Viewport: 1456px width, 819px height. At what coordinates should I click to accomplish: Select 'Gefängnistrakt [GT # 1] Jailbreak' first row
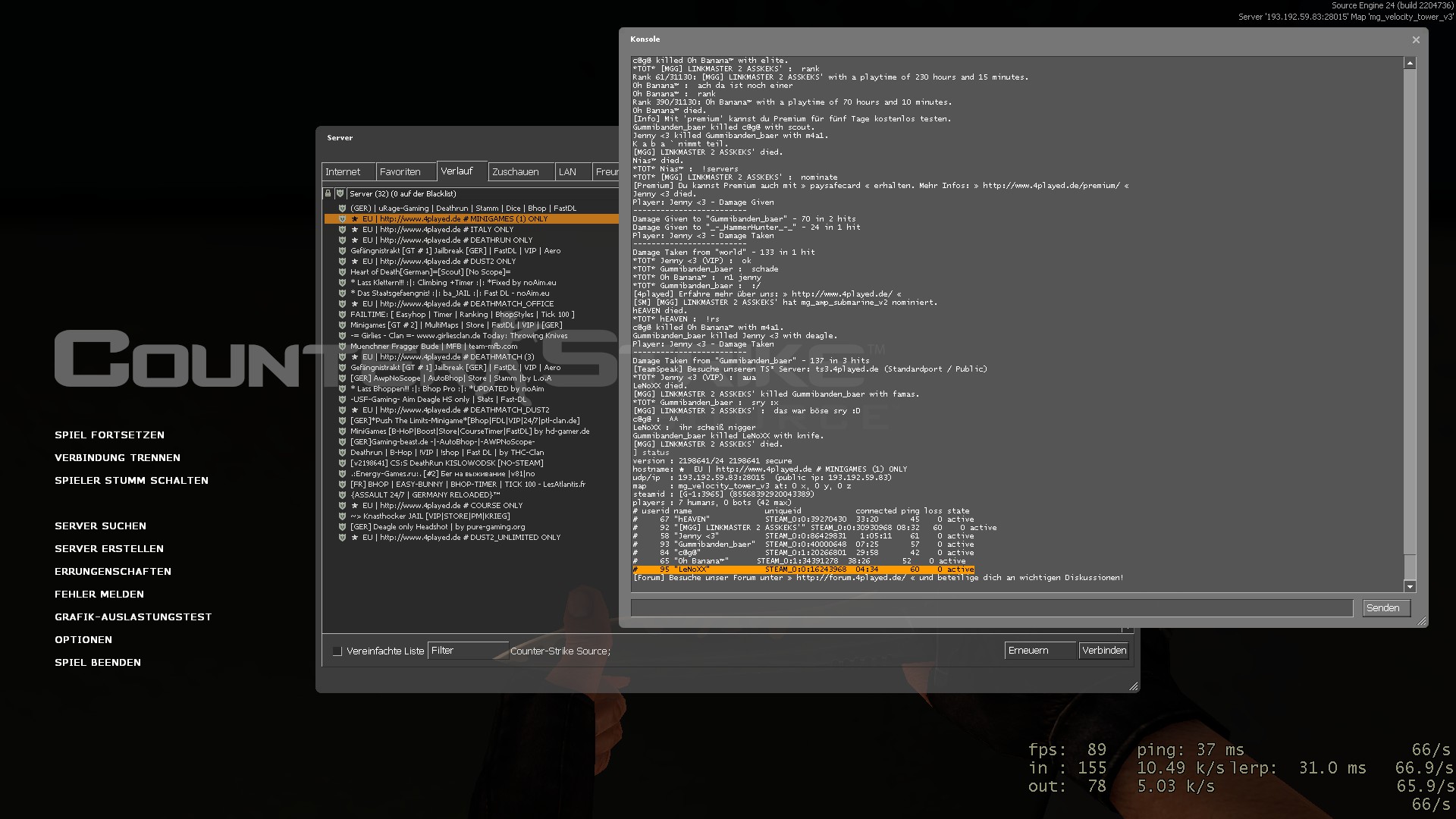click(x=472, y=250)
